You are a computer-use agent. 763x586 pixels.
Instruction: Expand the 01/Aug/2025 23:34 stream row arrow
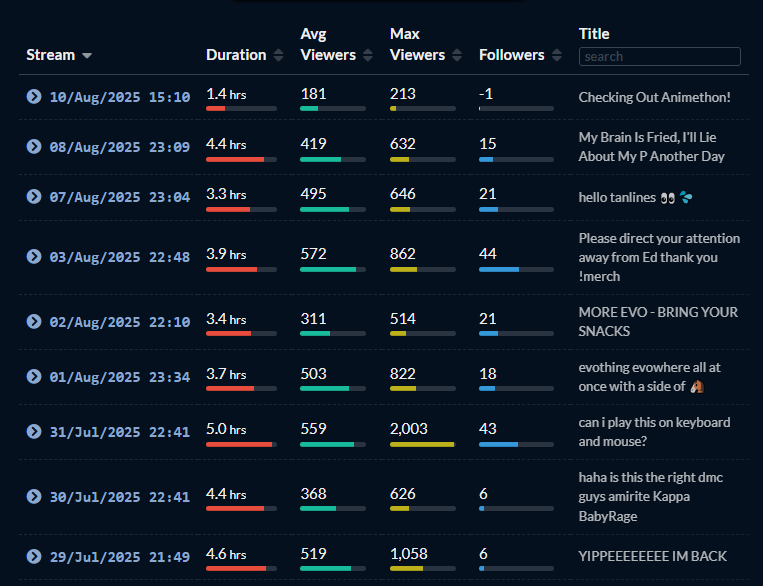pyautogui.click(x=34, y=376)
